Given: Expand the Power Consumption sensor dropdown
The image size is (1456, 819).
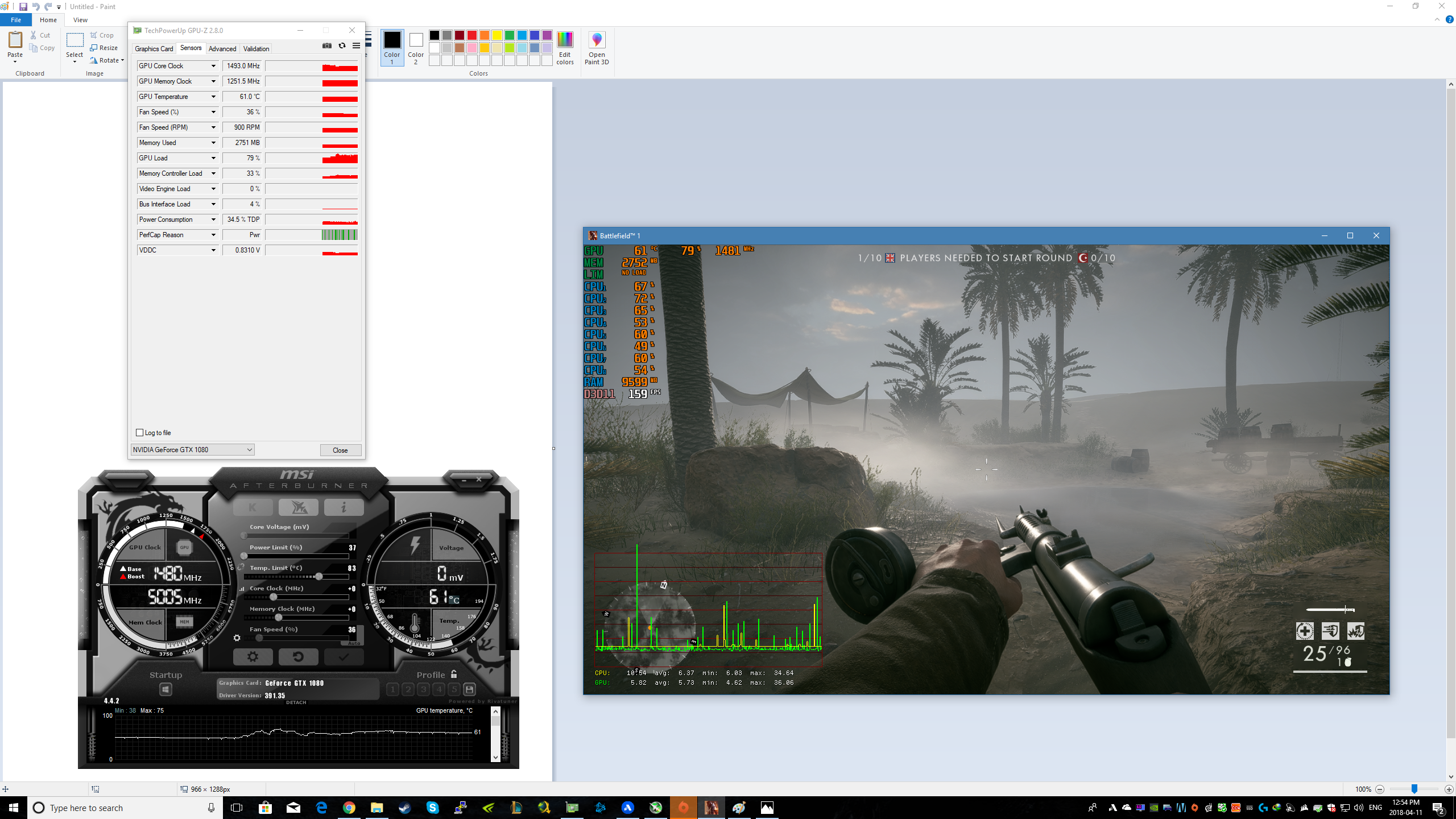Looking at the screenshot, I should pos(213,220).
